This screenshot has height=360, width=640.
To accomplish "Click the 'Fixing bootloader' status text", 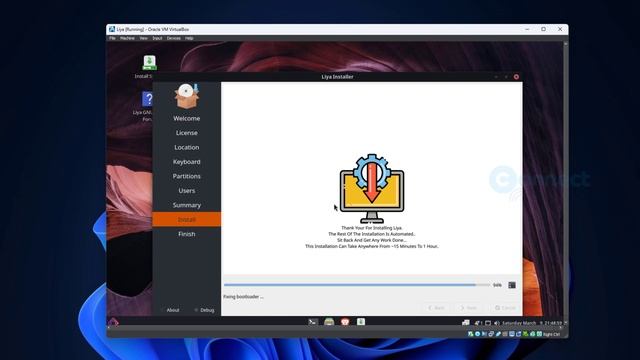I will tap(243, 297).
